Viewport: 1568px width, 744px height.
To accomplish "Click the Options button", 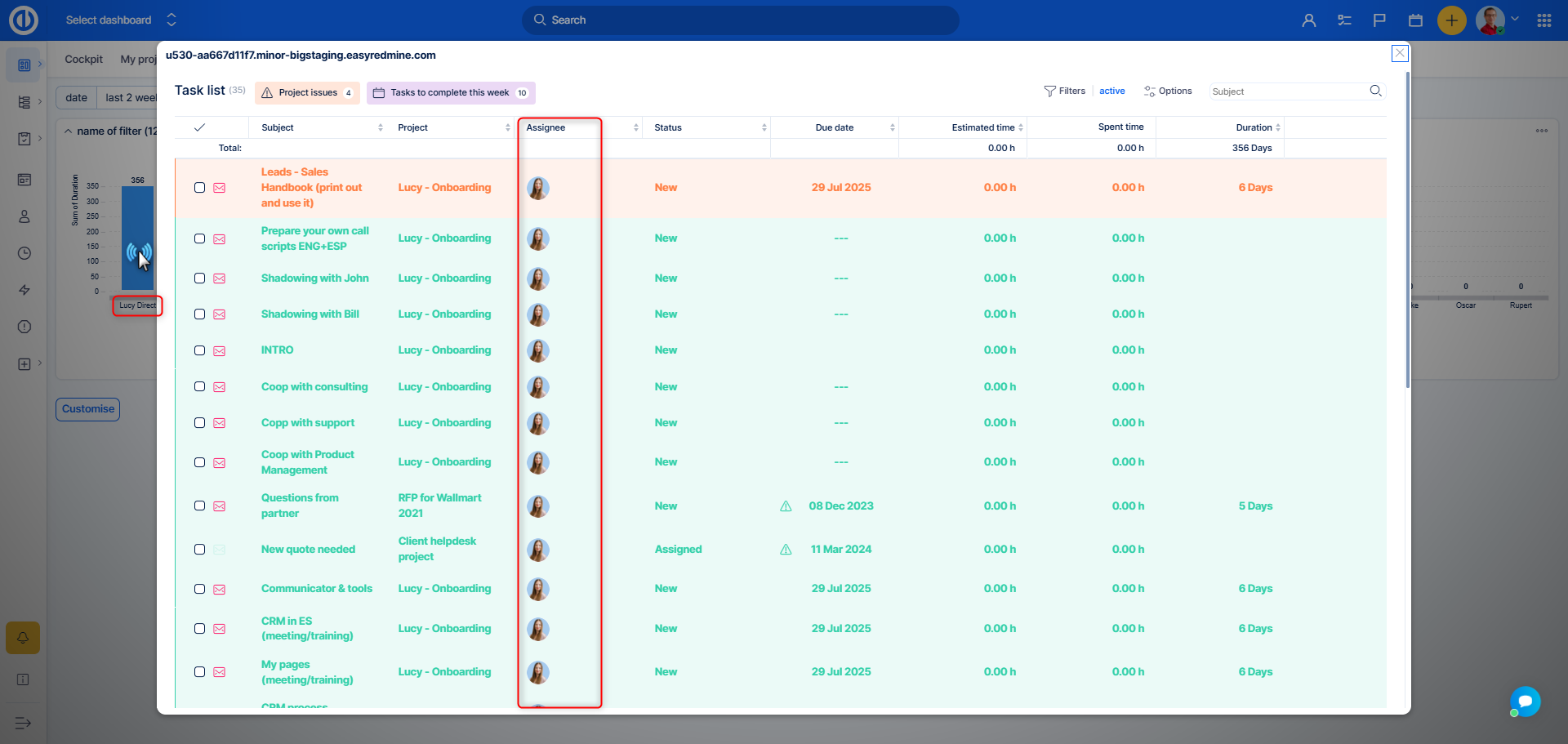I will pos(1168,91).
